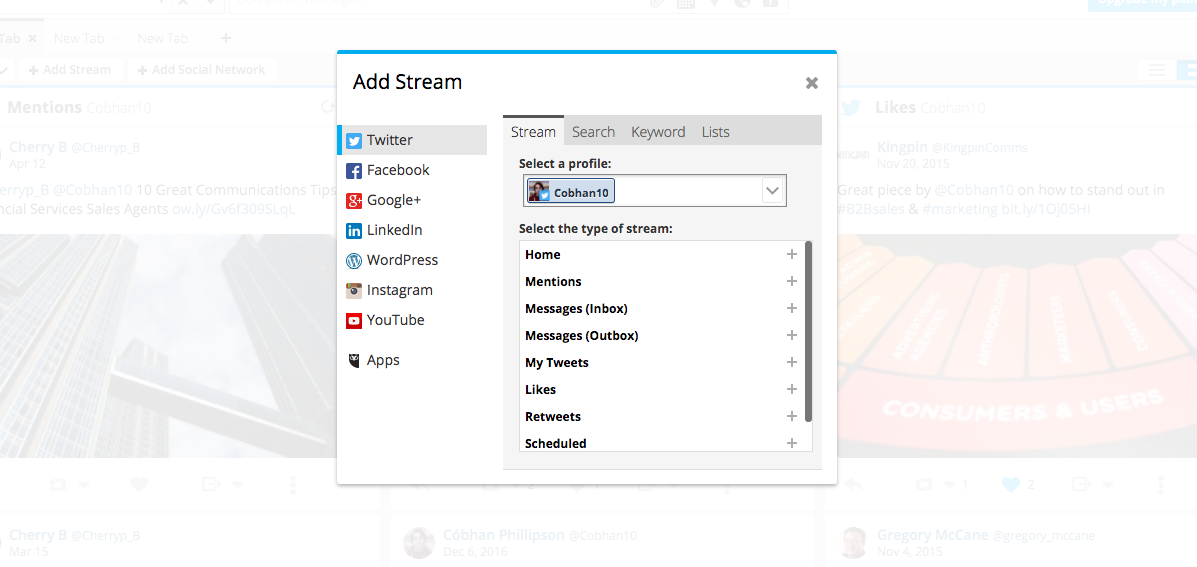
Task: Add the Mentions stream with its plus
Action: pyautogui.click(x=792, y=282)
